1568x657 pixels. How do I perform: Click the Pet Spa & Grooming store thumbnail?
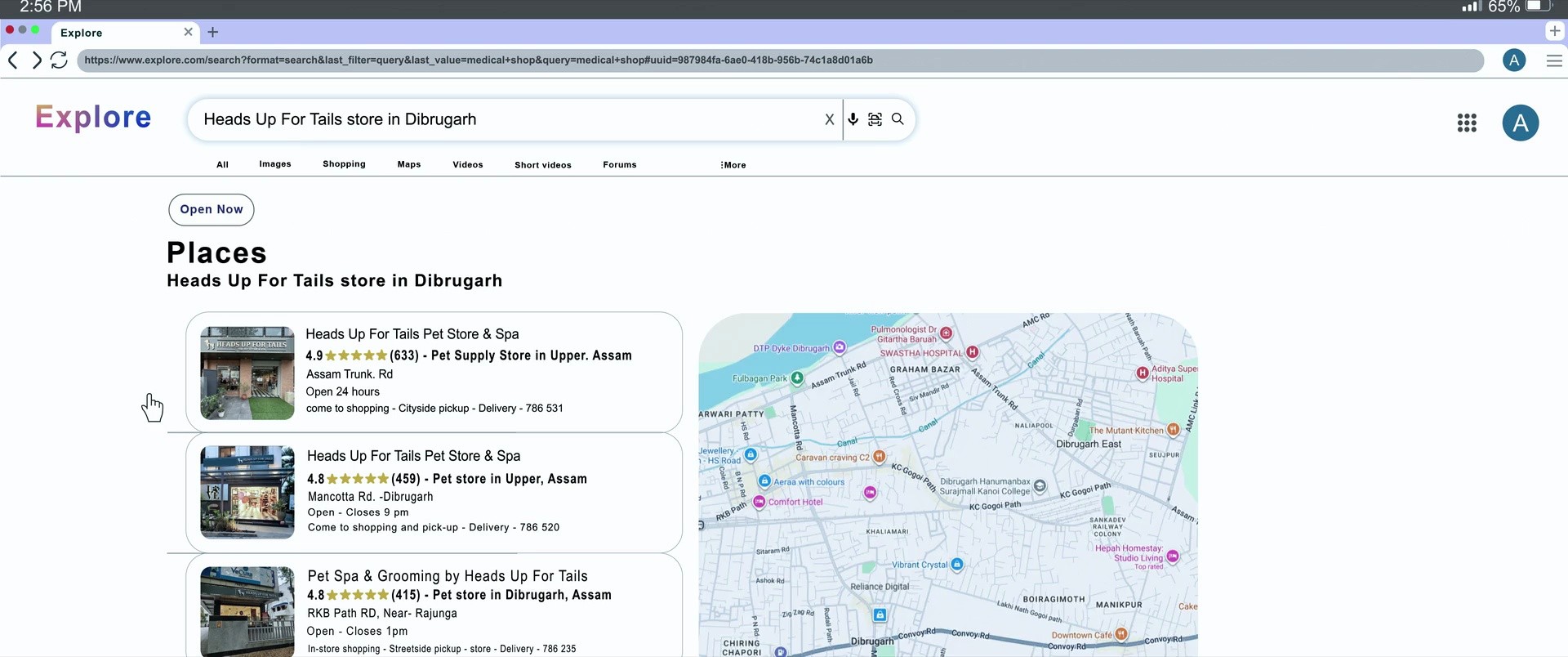(247, 611)
